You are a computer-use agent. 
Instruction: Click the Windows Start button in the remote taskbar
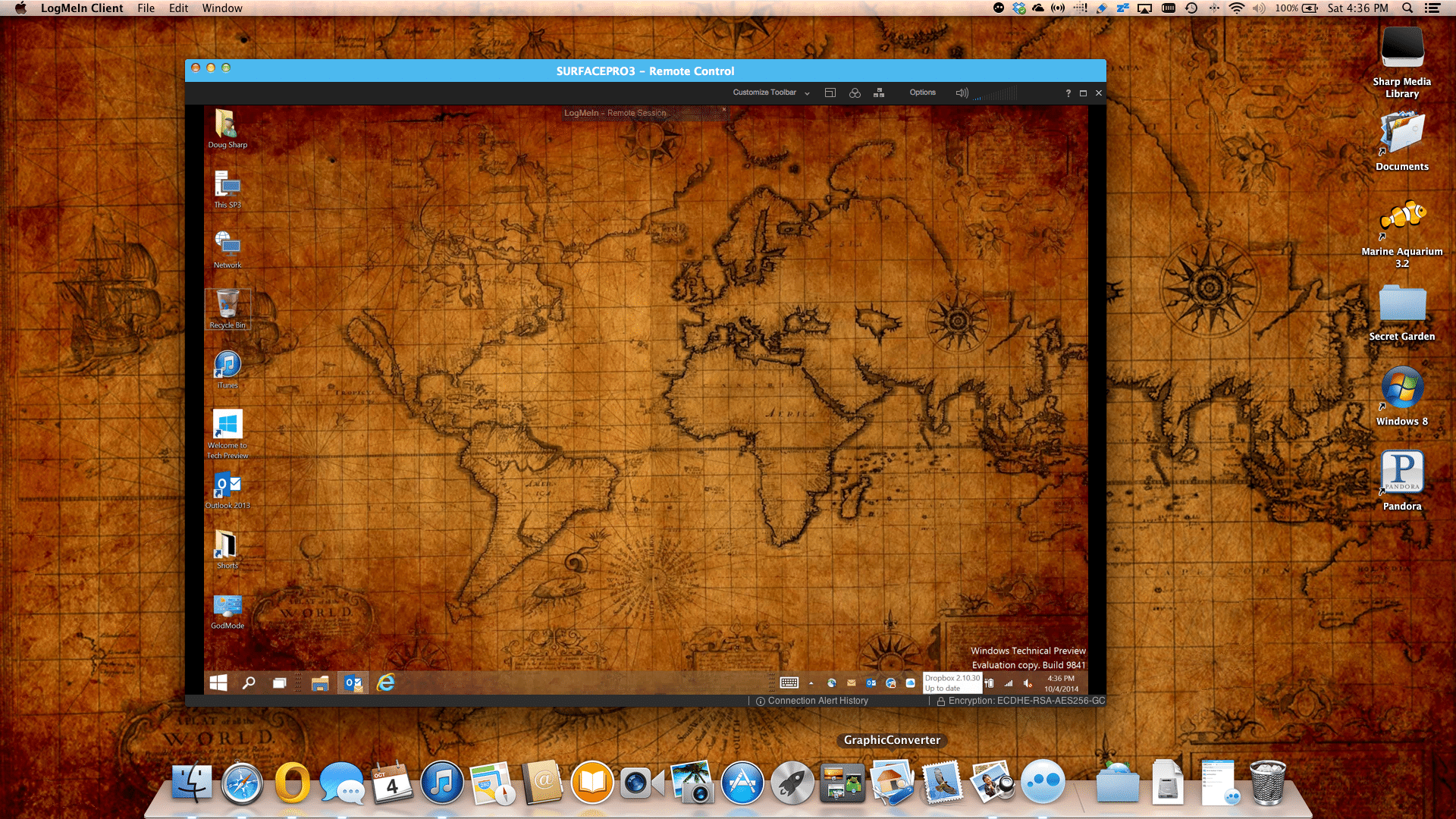[218, 683]
